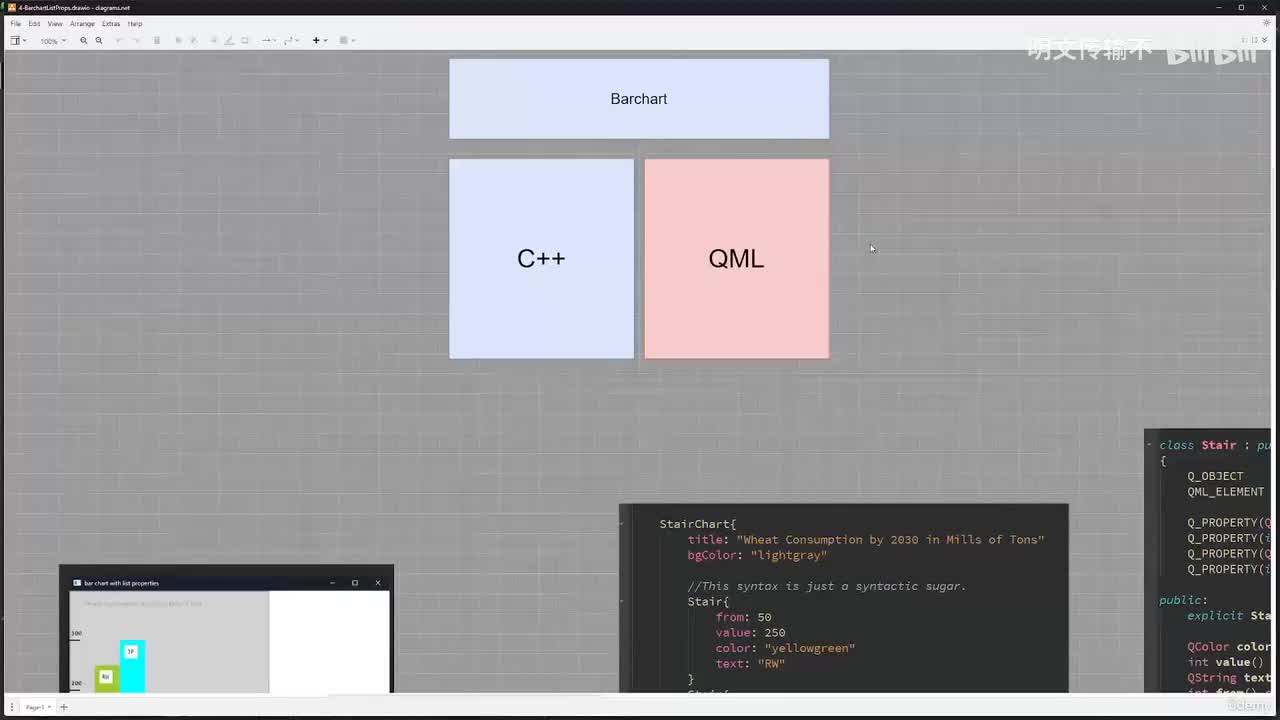Open the pages menu dots icon
This screenshot has height=720, width=1280.
(12, 707)
